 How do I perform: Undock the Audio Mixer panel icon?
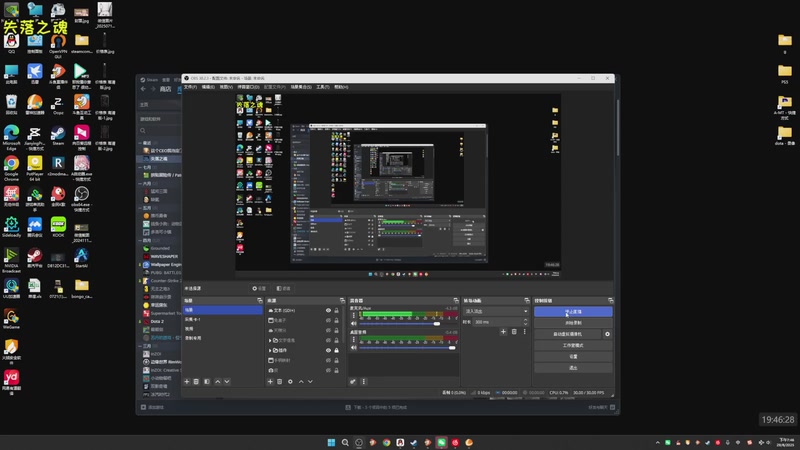[456, 301]
